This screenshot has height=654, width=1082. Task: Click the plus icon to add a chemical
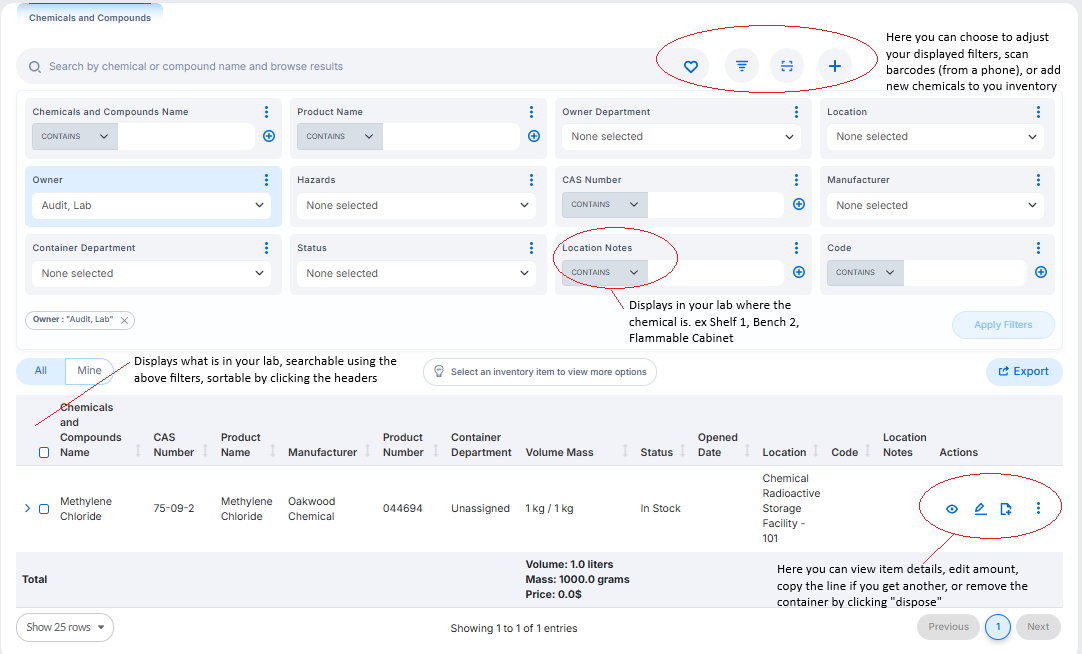[x=834, y=65]
